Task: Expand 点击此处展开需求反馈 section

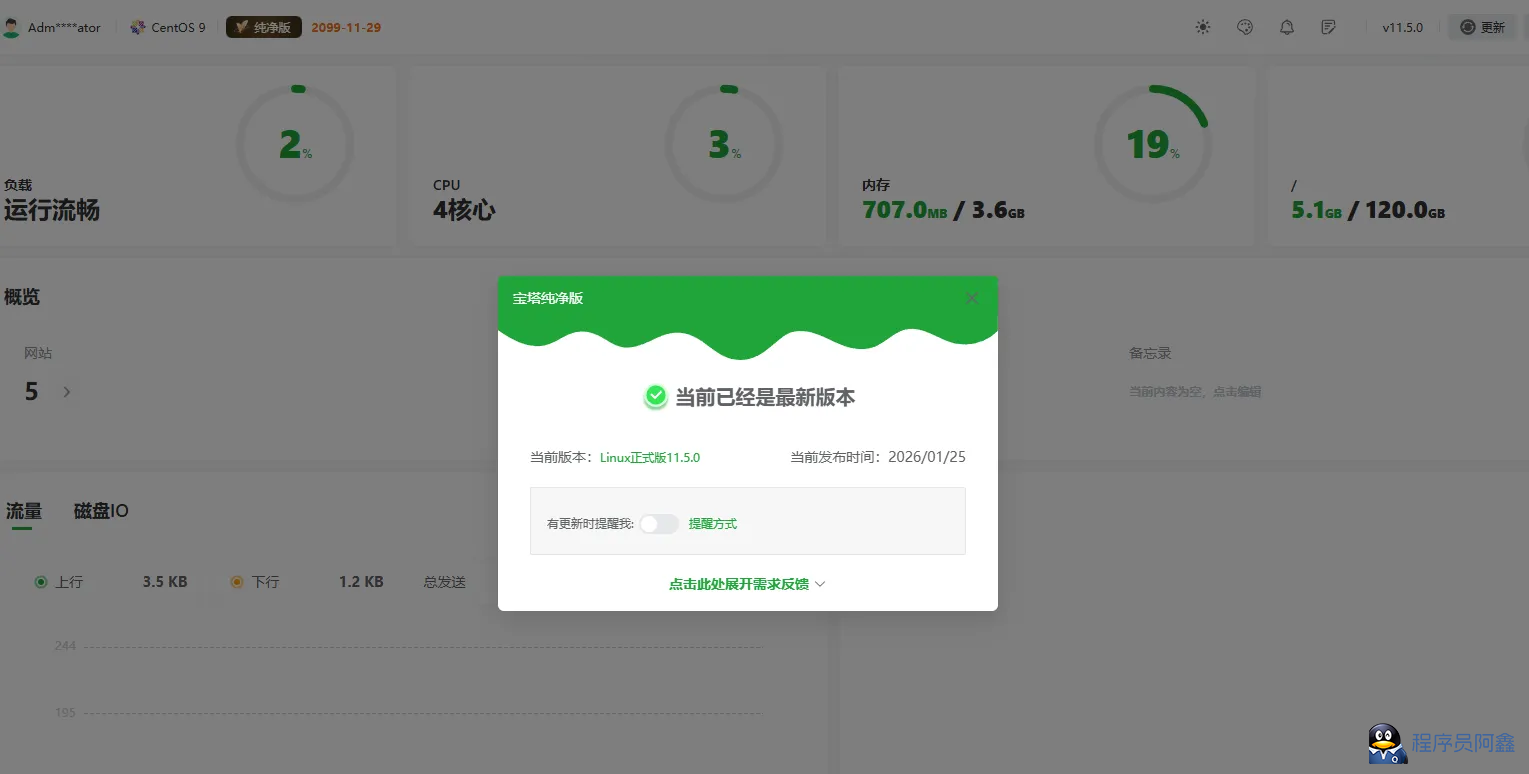Action: 746,584
